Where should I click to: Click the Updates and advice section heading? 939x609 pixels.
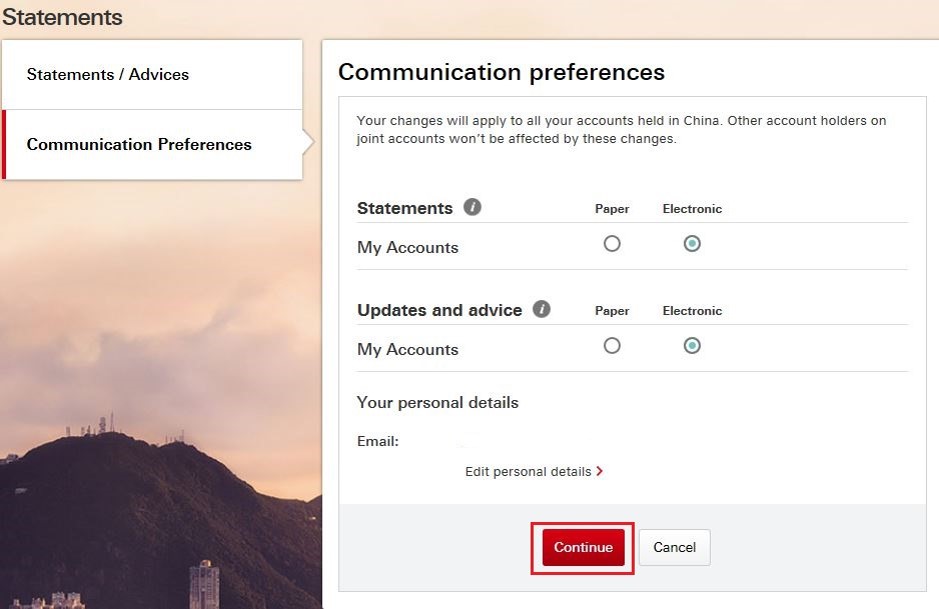click(440, 310)
